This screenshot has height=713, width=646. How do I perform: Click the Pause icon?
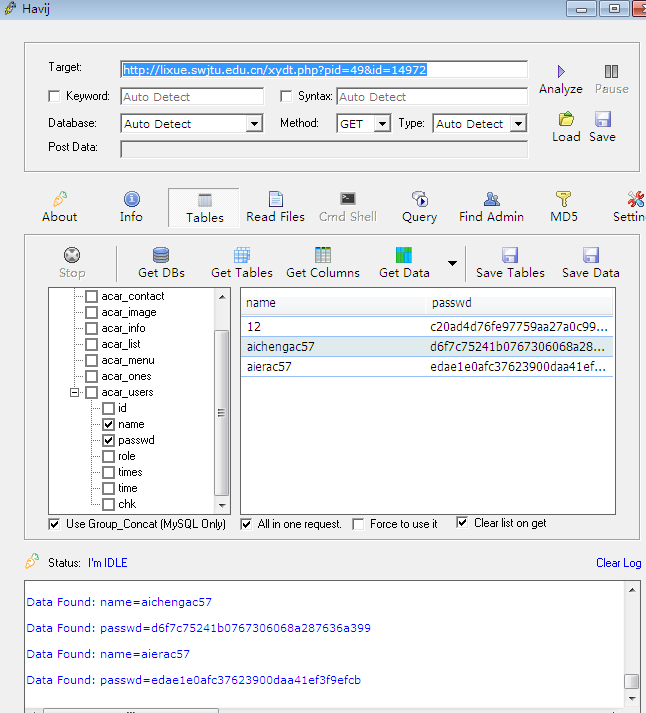[x=611, y=71]
